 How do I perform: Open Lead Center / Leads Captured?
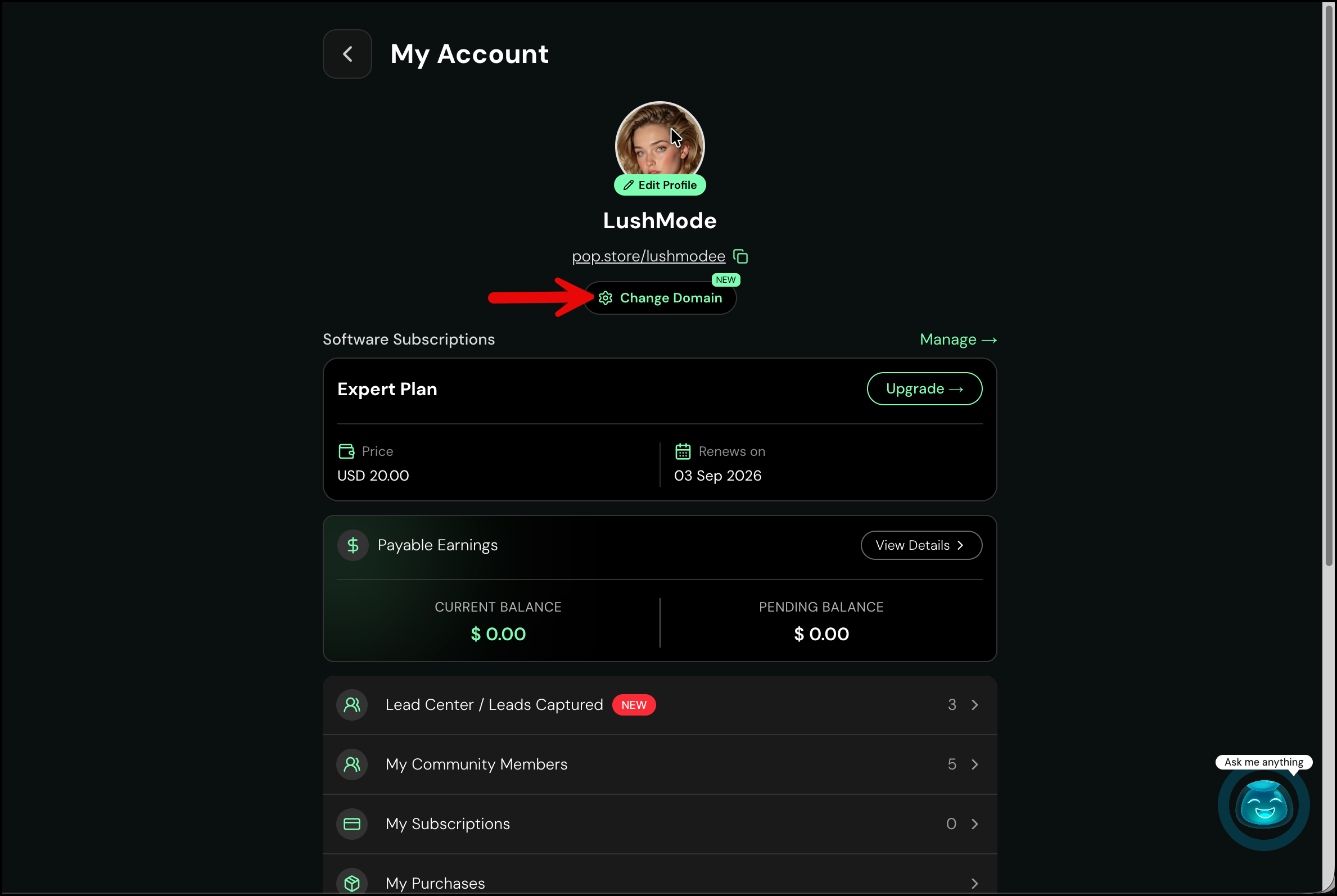coord(660,704)
